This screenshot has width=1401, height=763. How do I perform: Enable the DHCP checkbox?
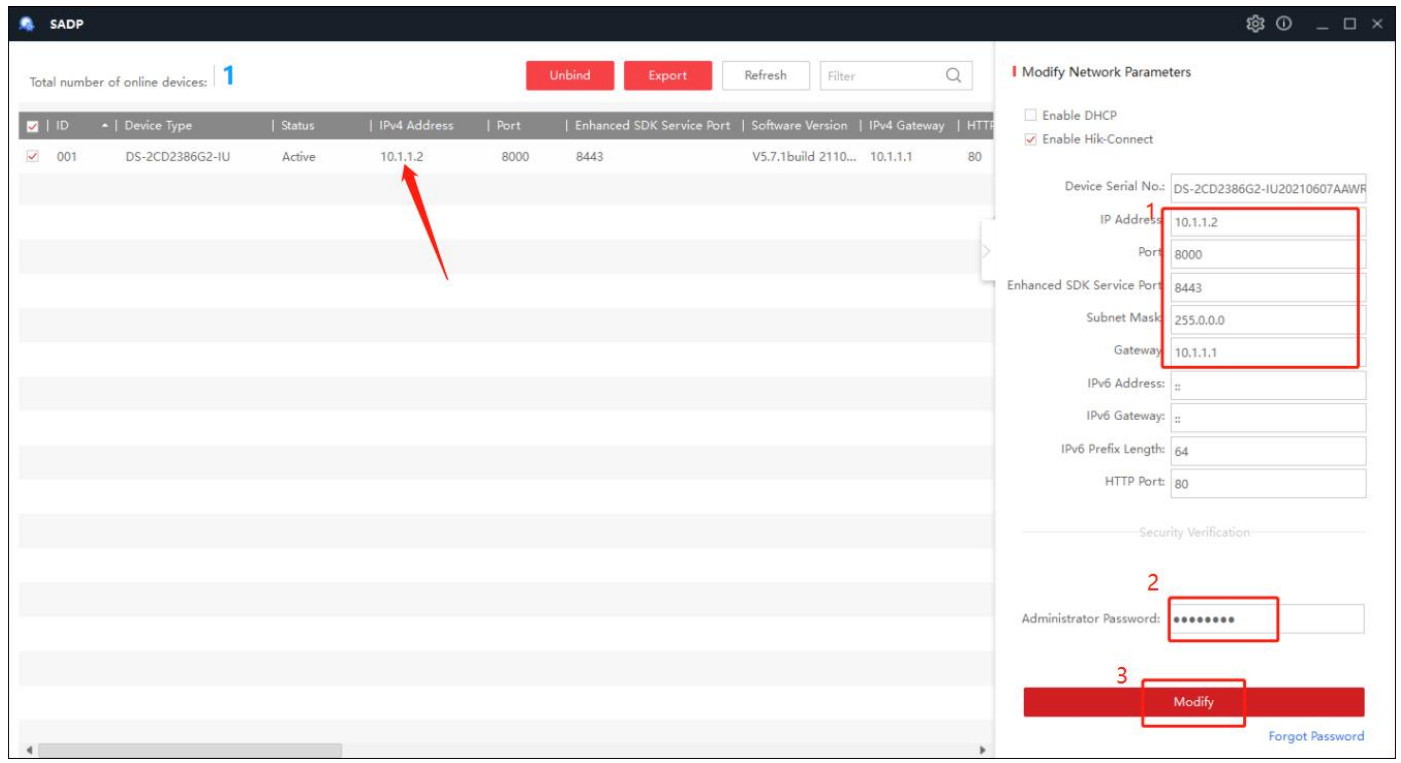[x=1030, y=116]
